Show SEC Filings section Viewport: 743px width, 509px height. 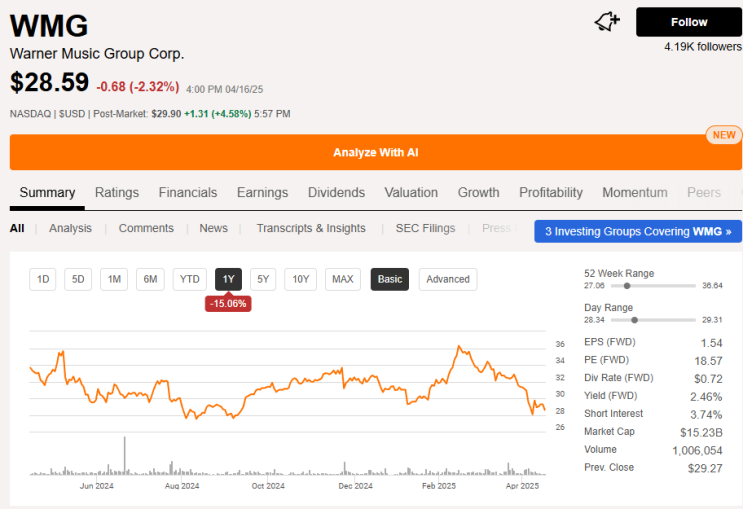click(425, 228)
